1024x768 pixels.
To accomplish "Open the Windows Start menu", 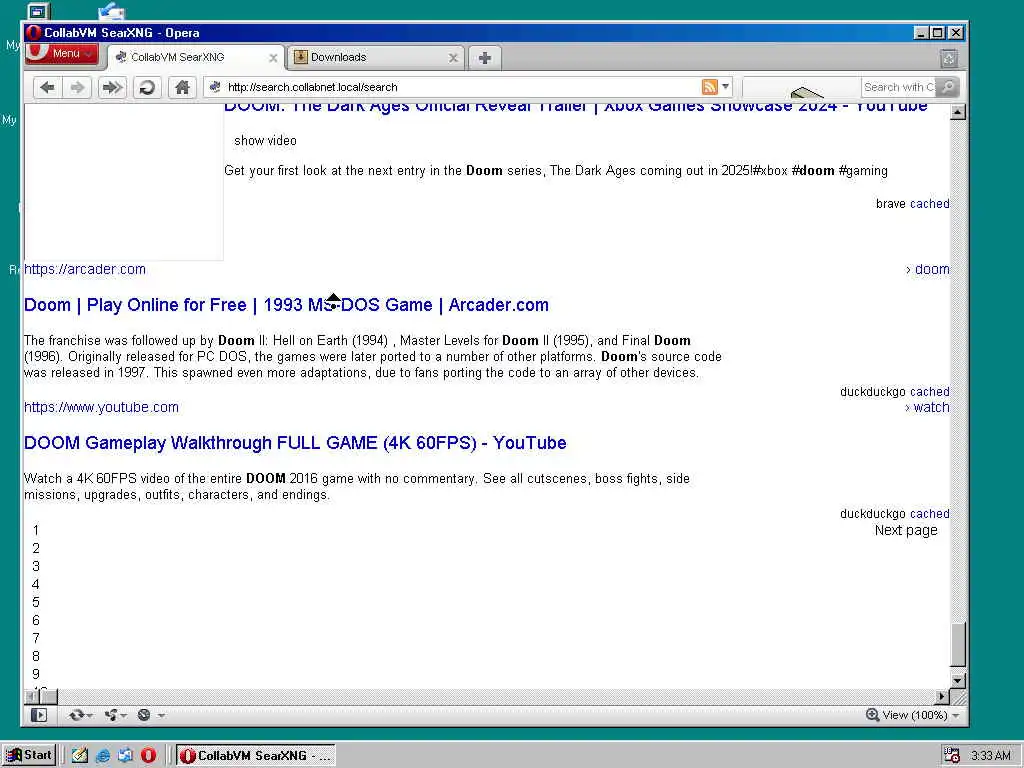I will 29,755.
